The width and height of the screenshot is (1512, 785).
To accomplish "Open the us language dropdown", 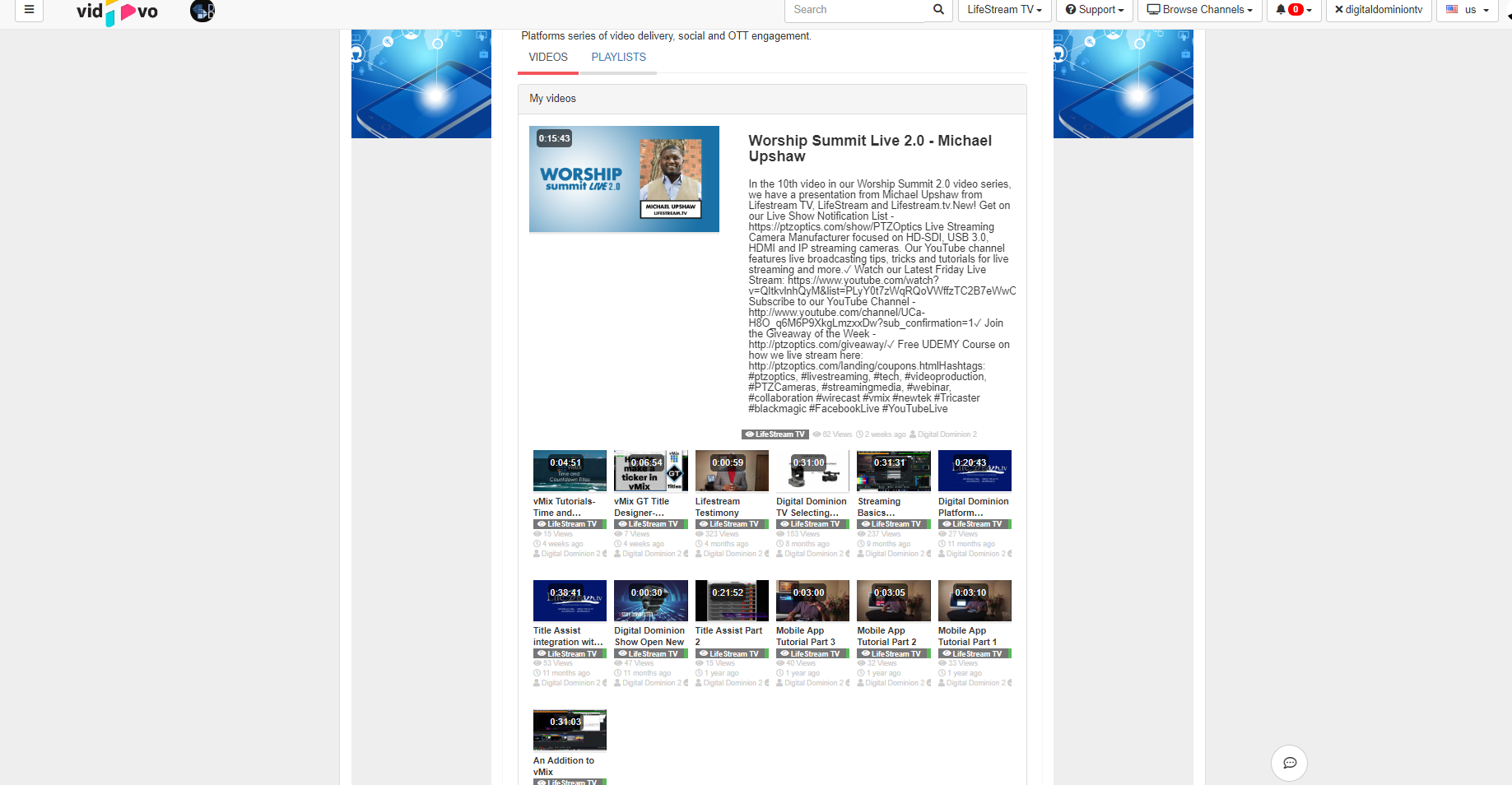I will point(1467,10).
